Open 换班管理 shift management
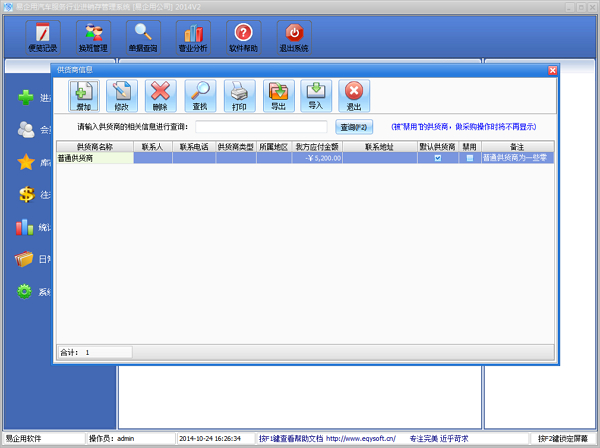The height and width of the screenshot is (448, 600). [93, 37]
